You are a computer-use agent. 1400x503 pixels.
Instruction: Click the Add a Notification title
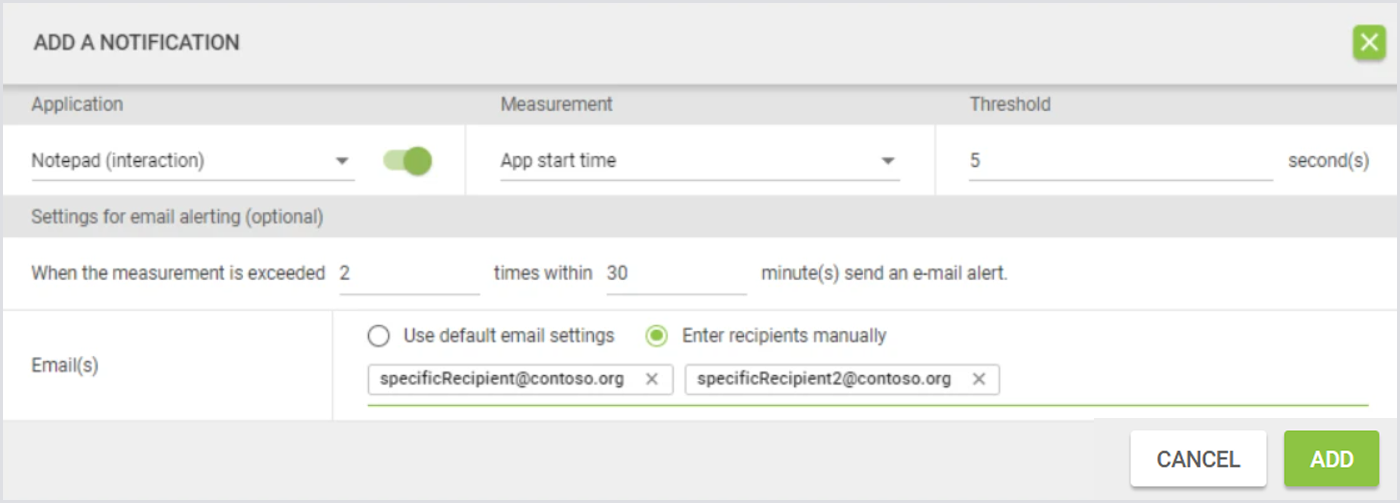136,43
